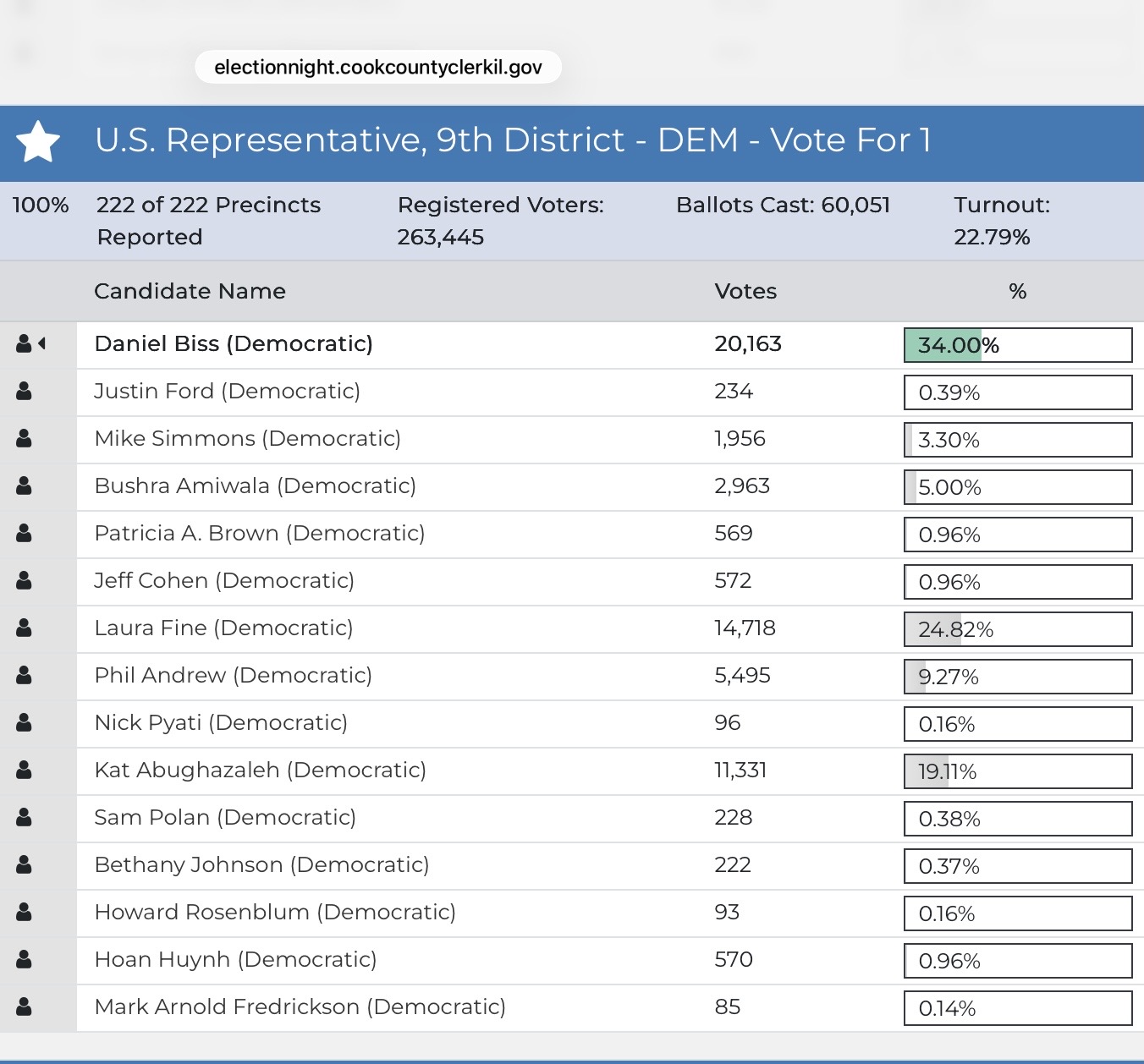Click the % column header
Screen dimensions: 1144x1064
pos(1017,291)
